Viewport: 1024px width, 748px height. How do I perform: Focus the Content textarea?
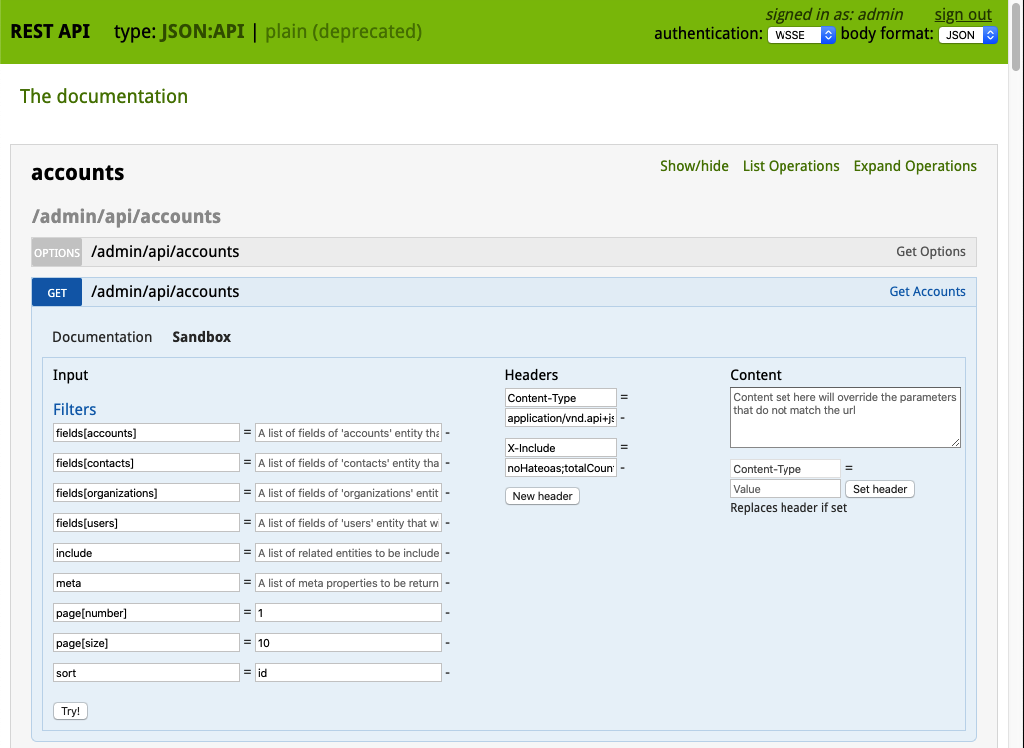tap(845, 417)
